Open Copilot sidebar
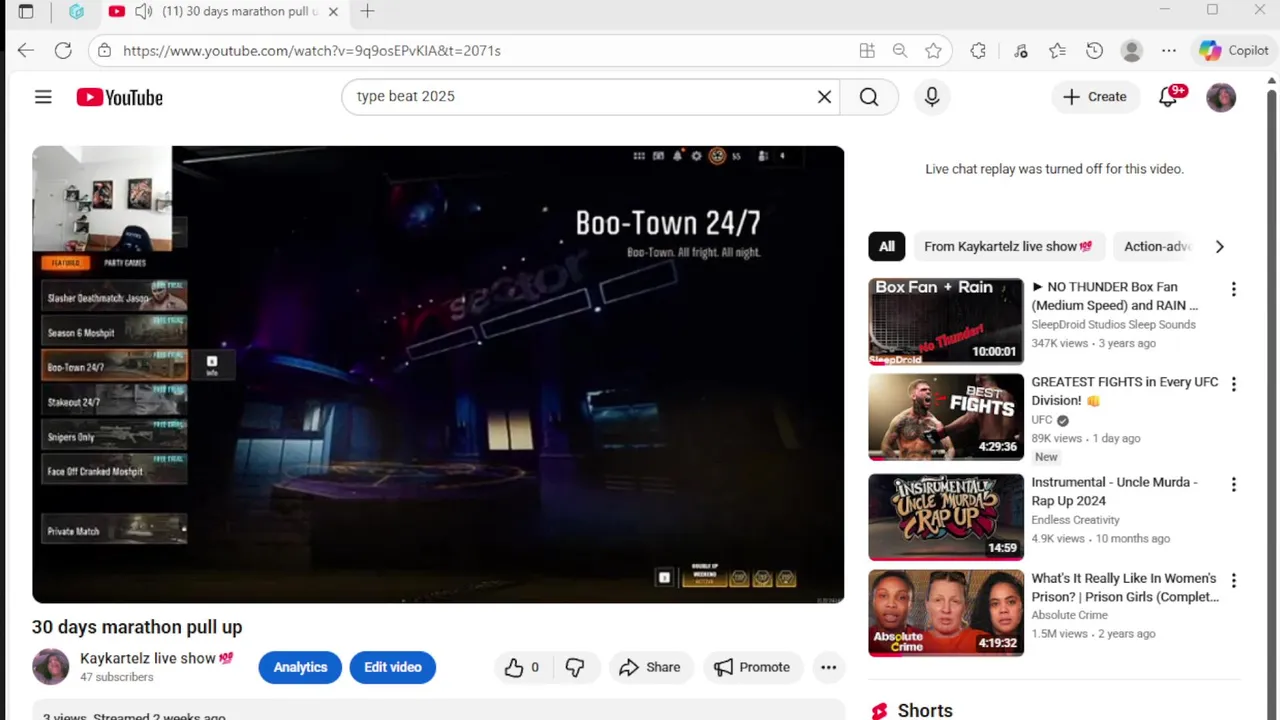Screen dimensions: 1280x720 tap(1234, 50)
